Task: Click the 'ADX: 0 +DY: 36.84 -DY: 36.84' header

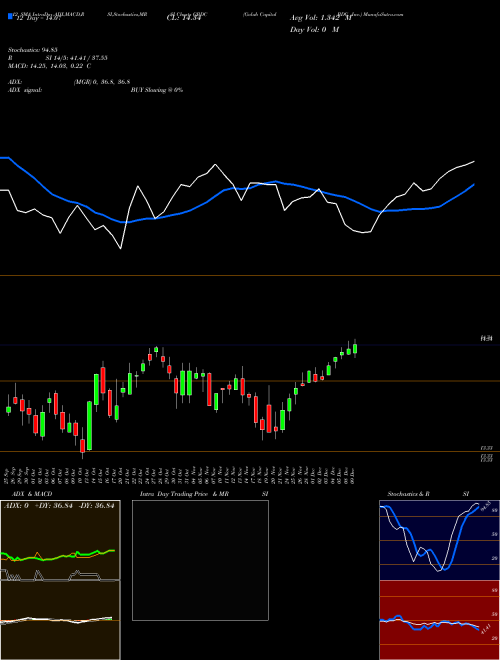Action: 59,506
